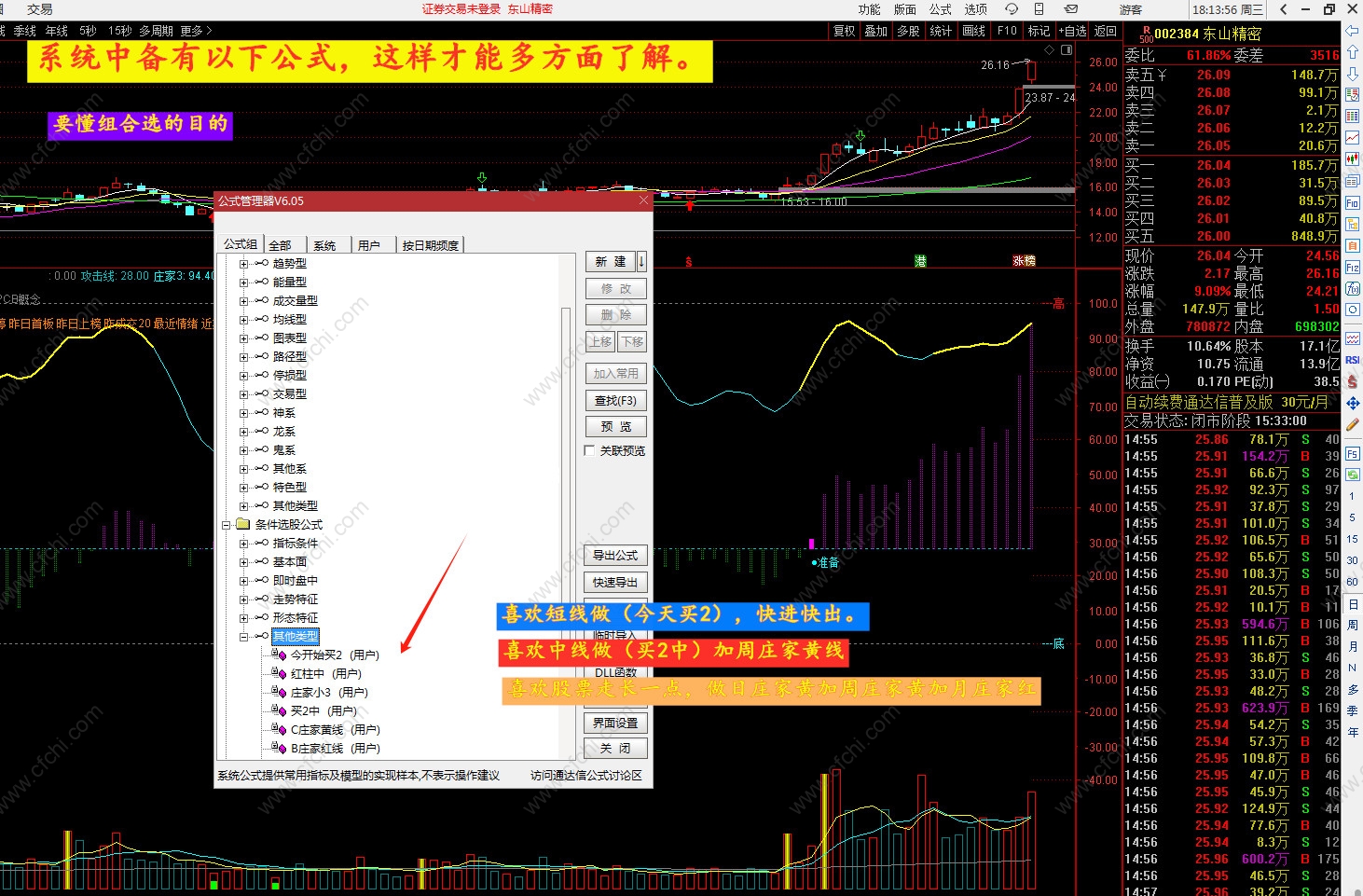Switch to the 公式组 tab

tap(241, 244)
